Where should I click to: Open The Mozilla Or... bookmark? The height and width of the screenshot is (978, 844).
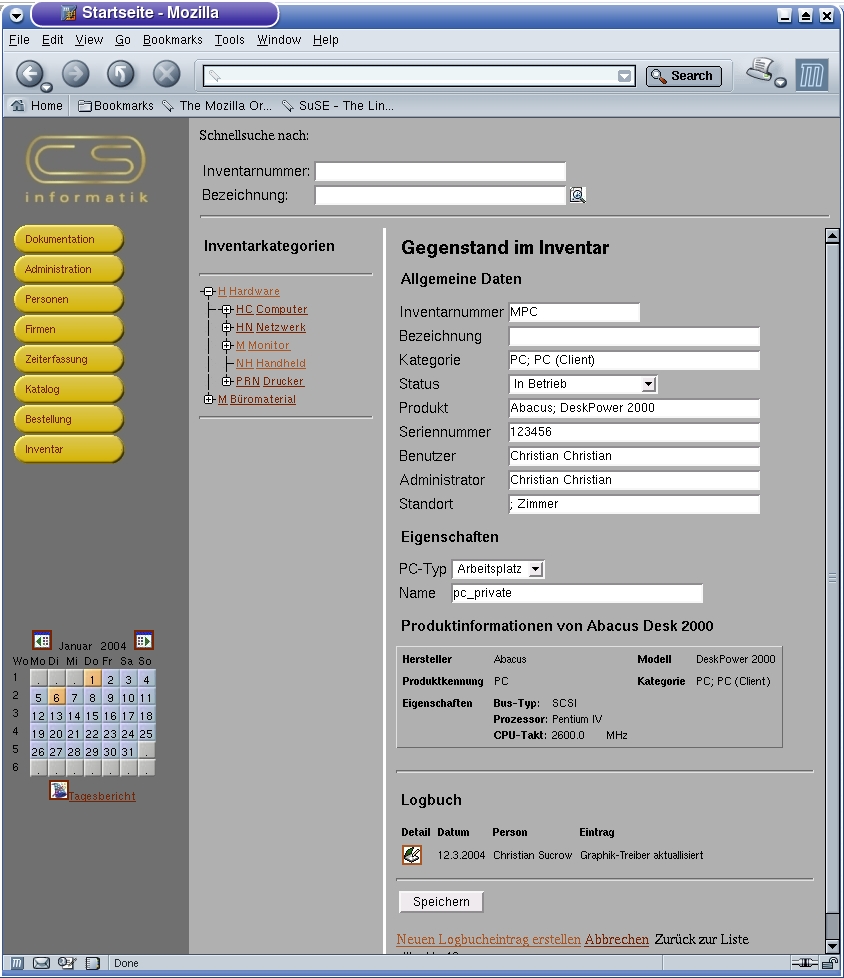click(217, 105)
